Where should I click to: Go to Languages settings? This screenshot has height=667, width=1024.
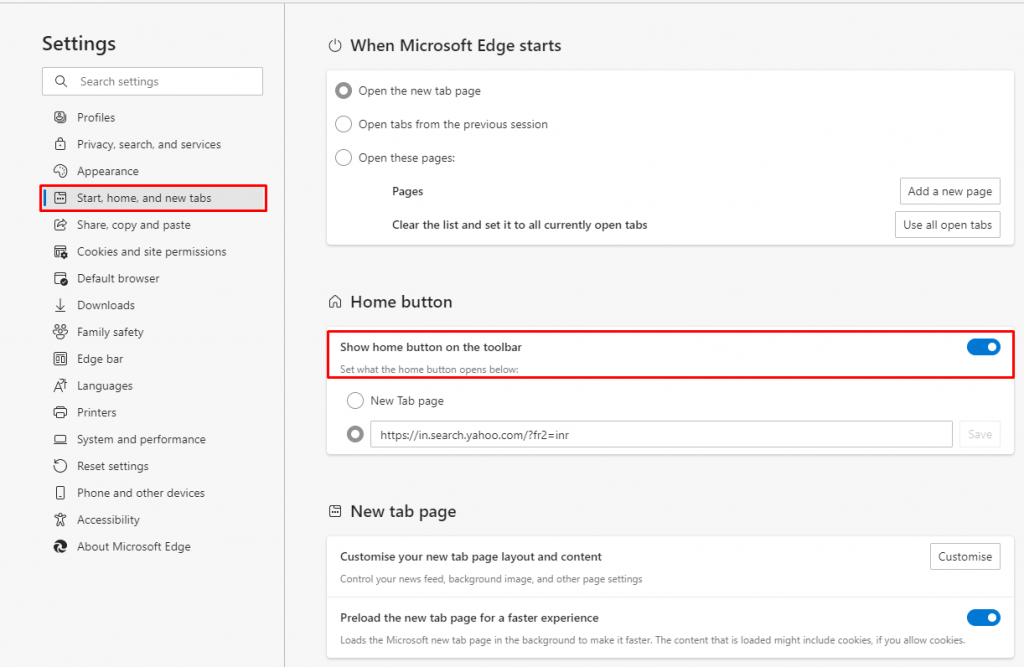pyautogui.click(x=104, y=385)
